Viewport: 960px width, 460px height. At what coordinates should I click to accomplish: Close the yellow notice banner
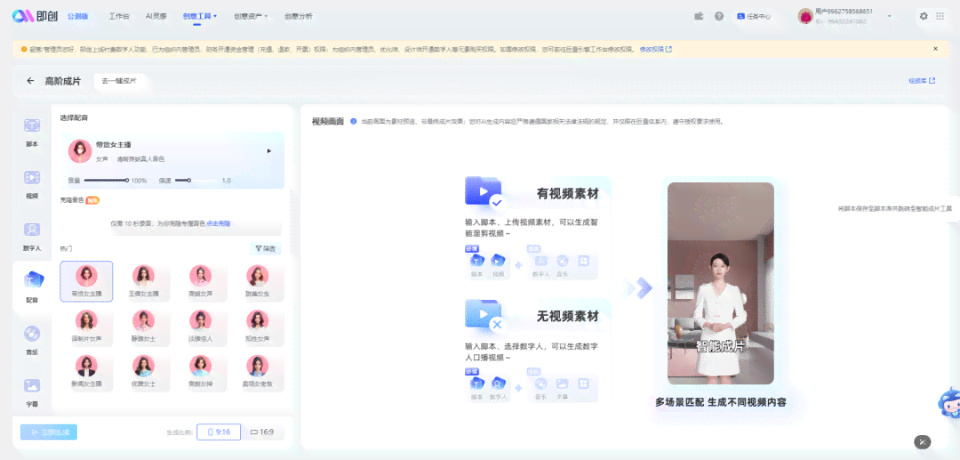tap(935, 48)
